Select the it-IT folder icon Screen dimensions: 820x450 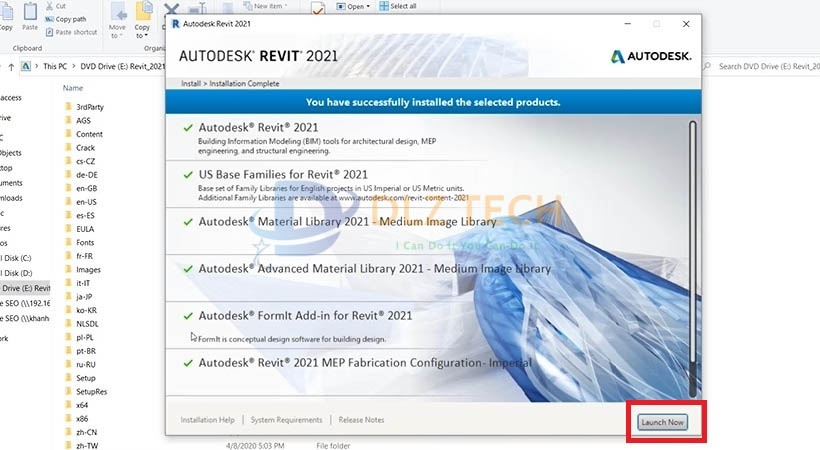pyautogui.click(x=68, y=283)
